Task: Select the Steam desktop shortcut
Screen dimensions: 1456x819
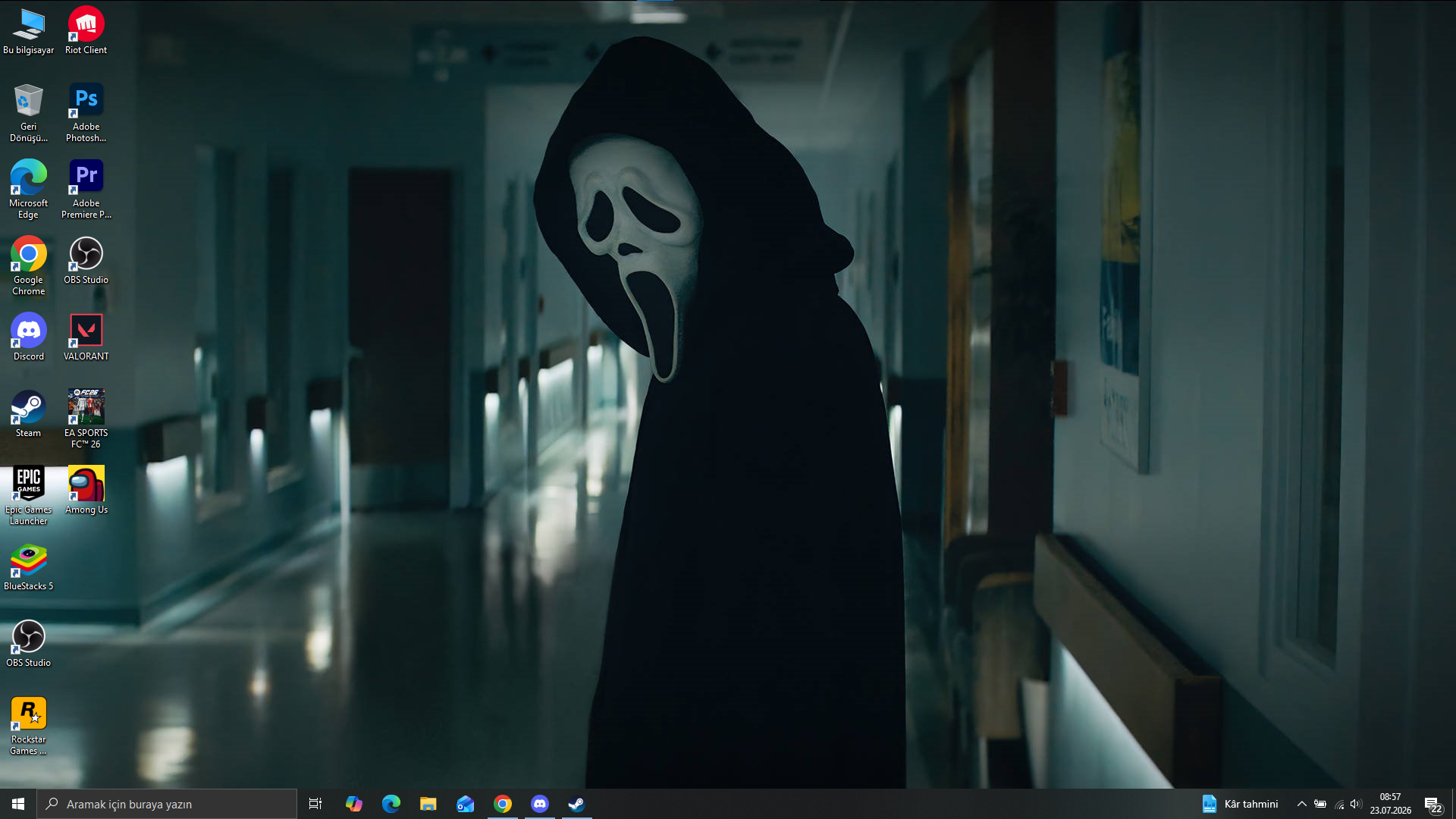Action: pyautogui.click(x=29, y=414)
